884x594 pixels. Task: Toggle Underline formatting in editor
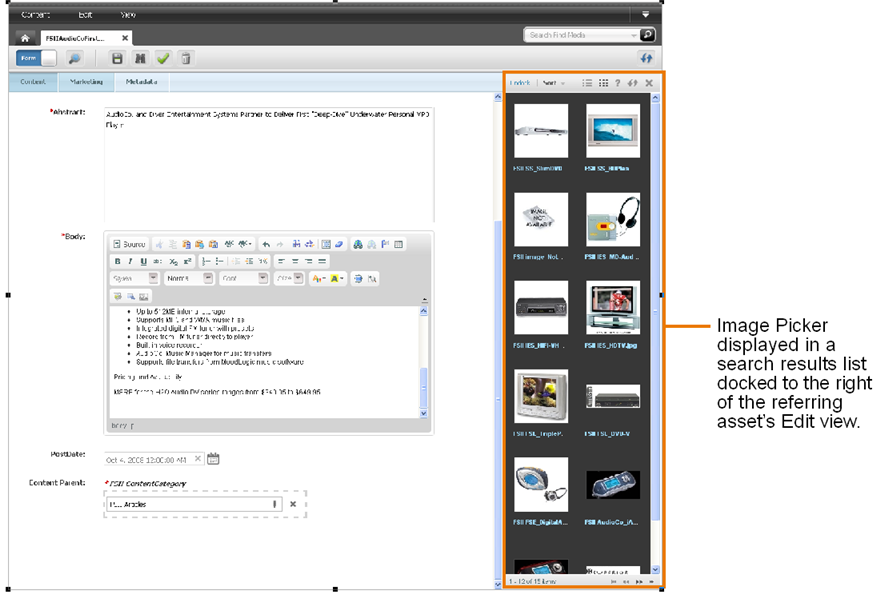pos(143,261)
